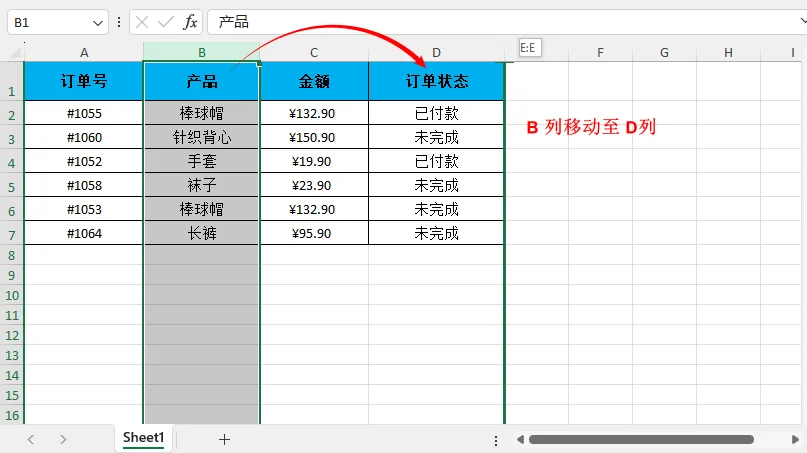Image resolution: width=807 pixels, height=453 pixels.
Task: Click the ¥150.90 amount cell
Action: point(314,137)
